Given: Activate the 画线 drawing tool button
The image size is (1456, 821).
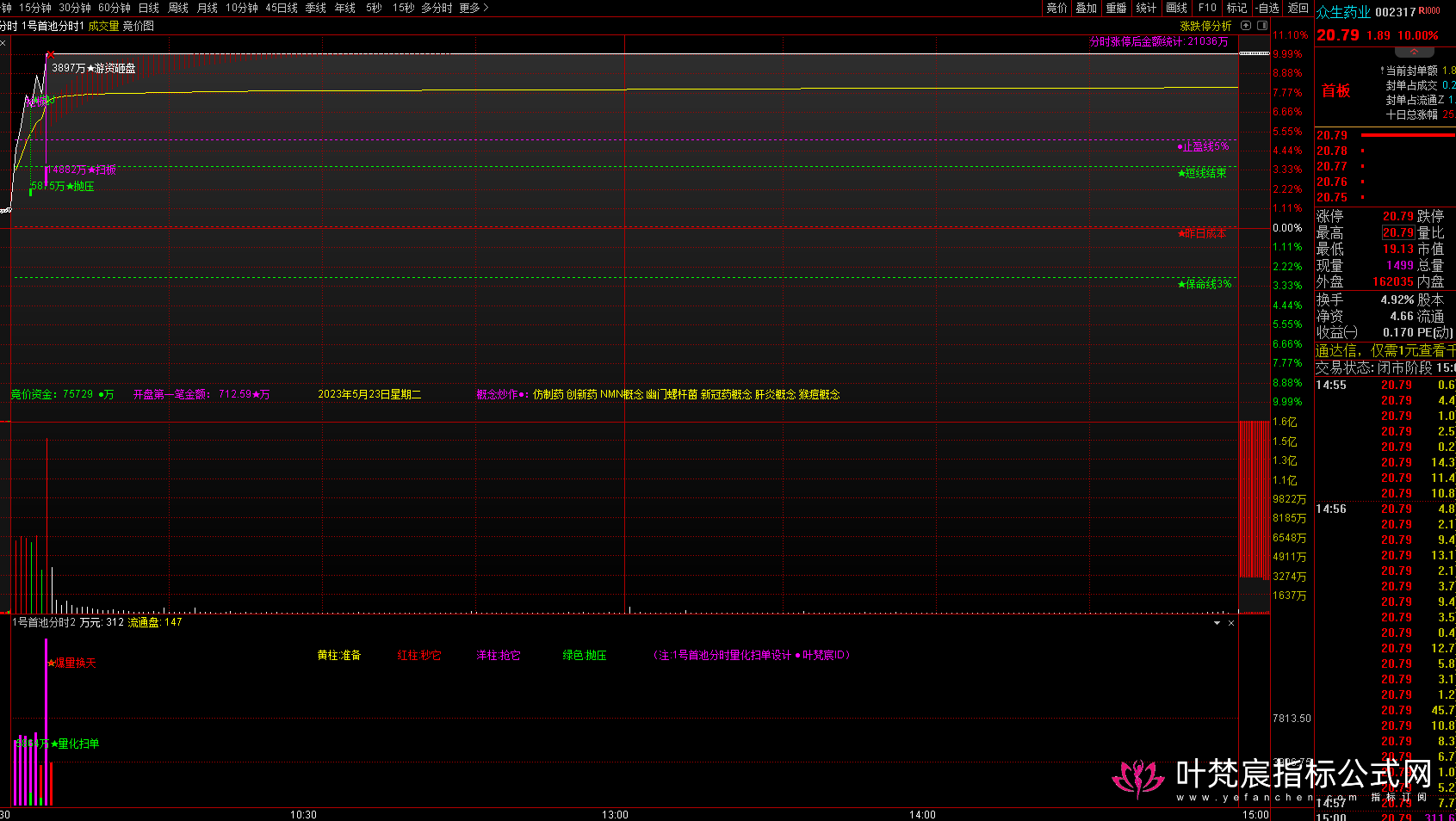Looking at the screenshot, I should click(1177, 8).
